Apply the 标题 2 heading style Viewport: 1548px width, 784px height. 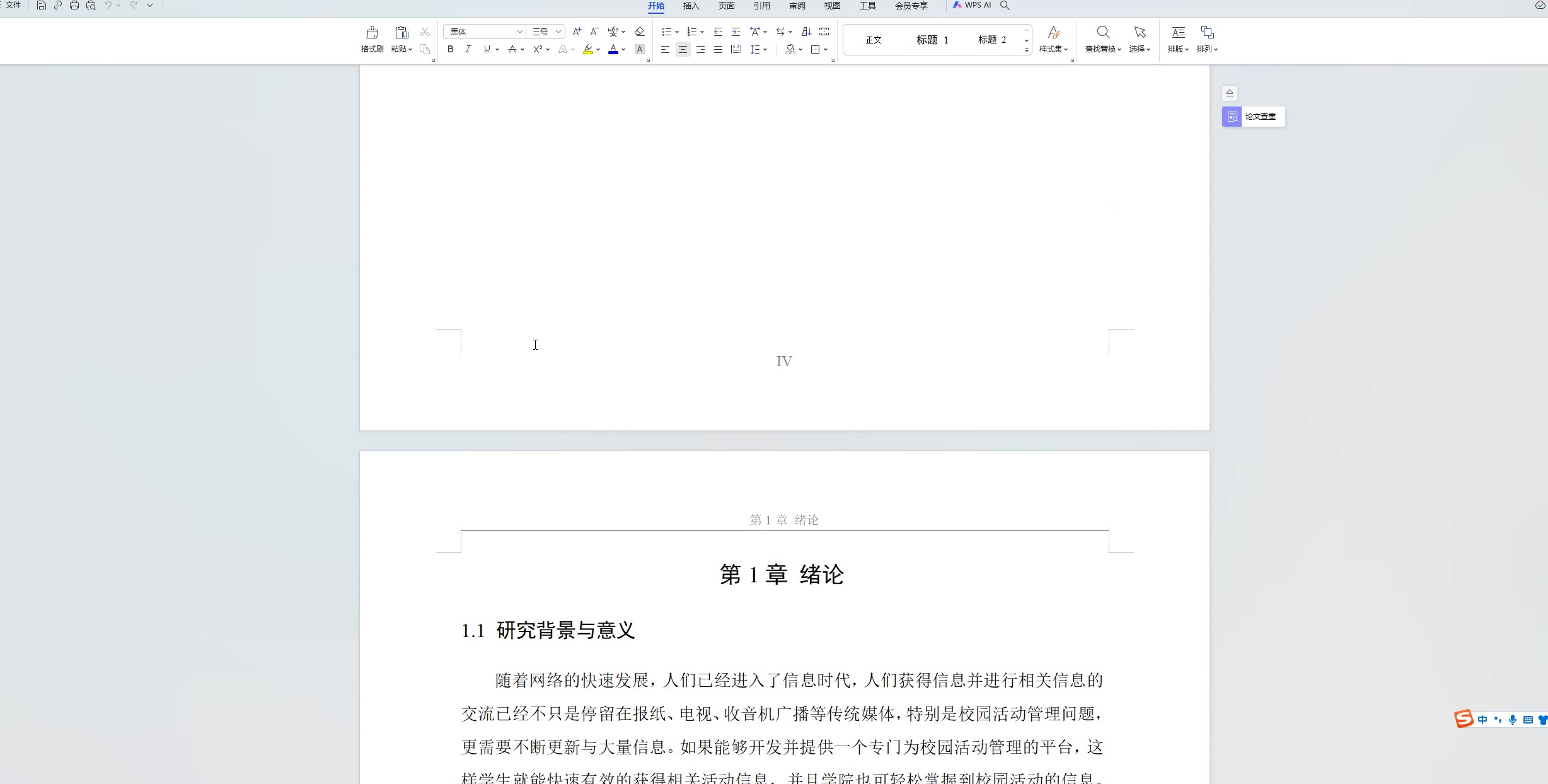tap(992, 40)
